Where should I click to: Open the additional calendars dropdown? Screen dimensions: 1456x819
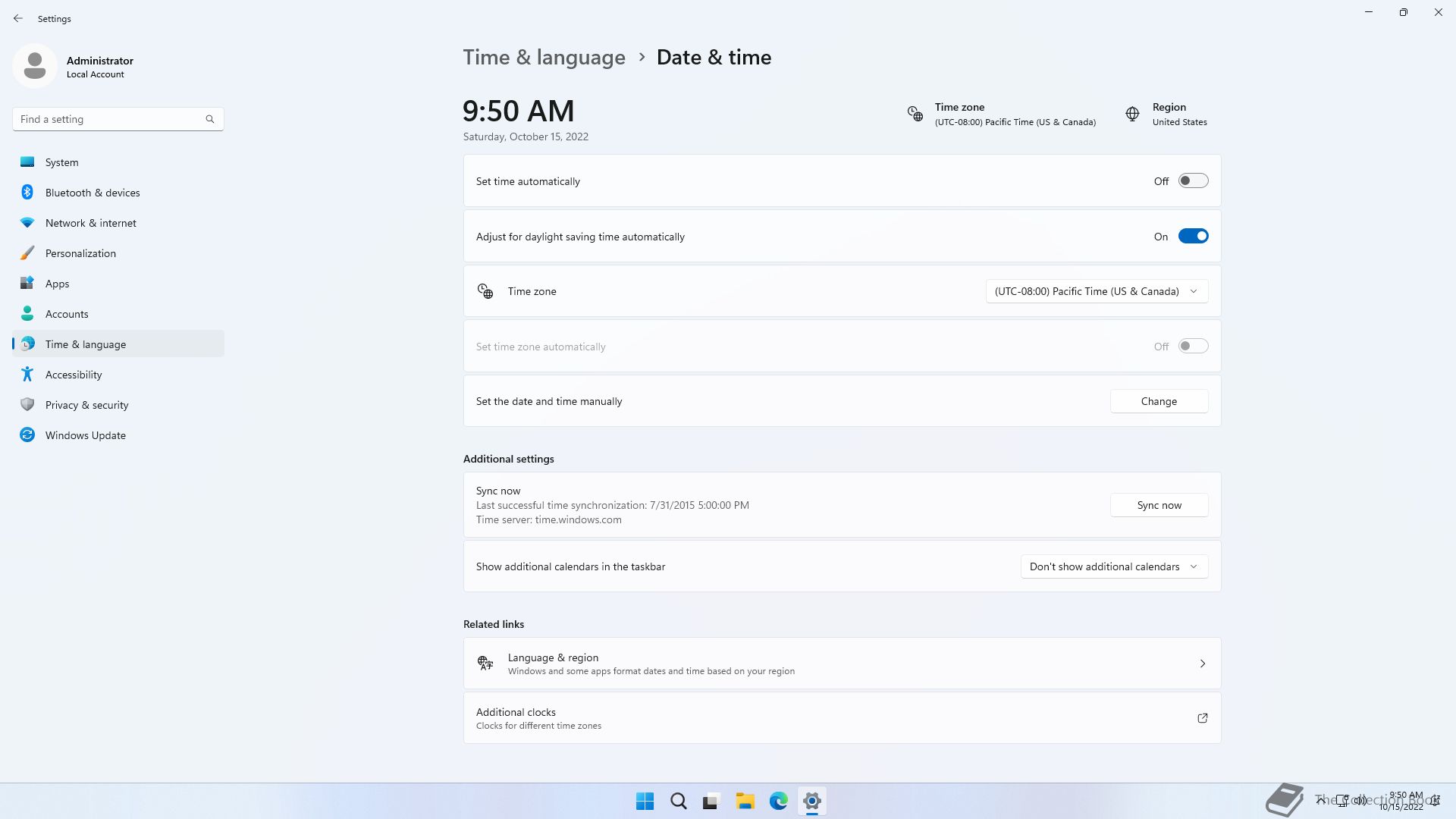(1113, 566)
